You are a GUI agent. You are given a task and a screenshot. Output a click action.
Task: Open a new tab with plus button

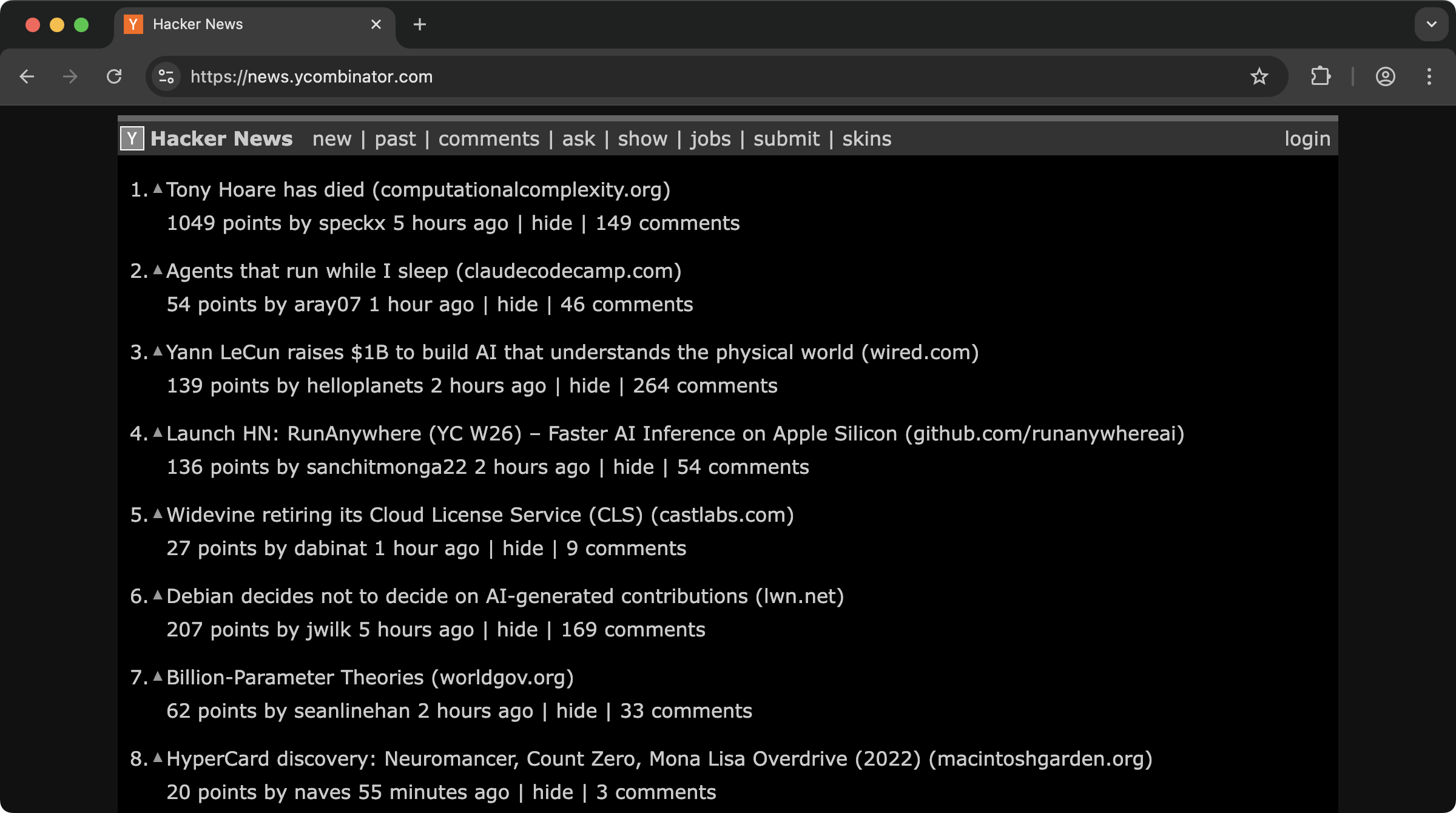point(419,24)
